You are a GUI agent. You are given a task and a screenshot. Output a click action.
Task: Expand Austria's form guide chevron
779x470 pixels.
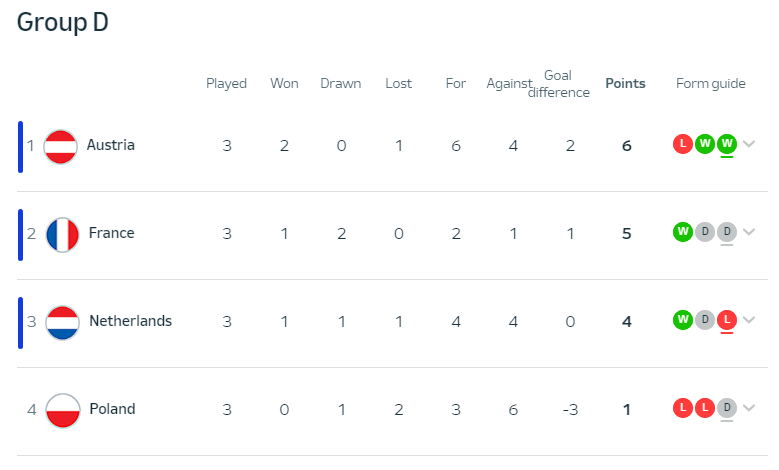[x=749, y=144]
